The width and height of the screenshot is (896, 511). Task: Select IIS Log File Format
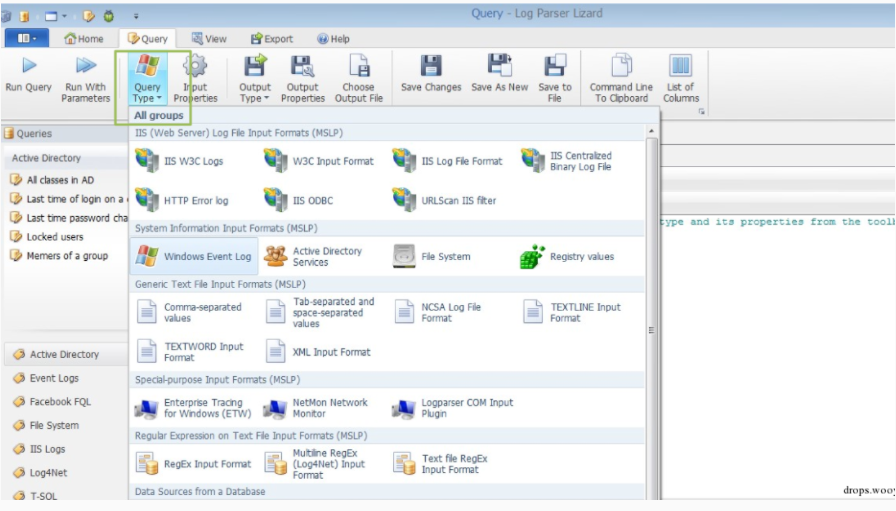tap(450, 161)
